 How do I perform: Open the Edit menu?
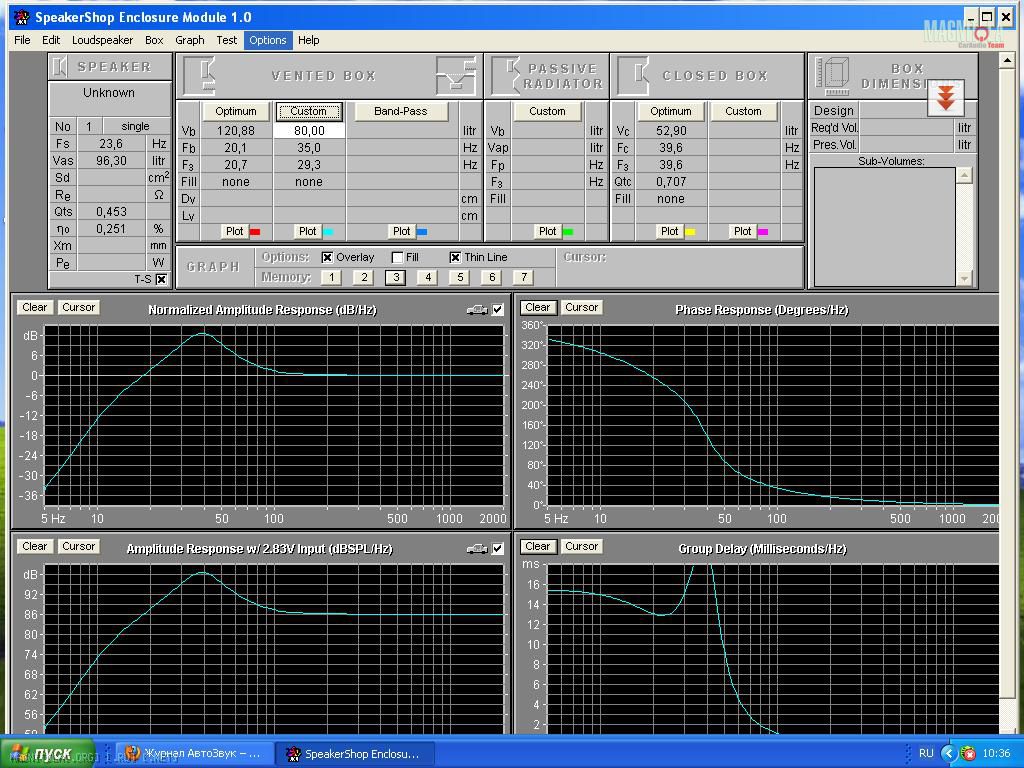pyautogui.click(x=51, y=40)
